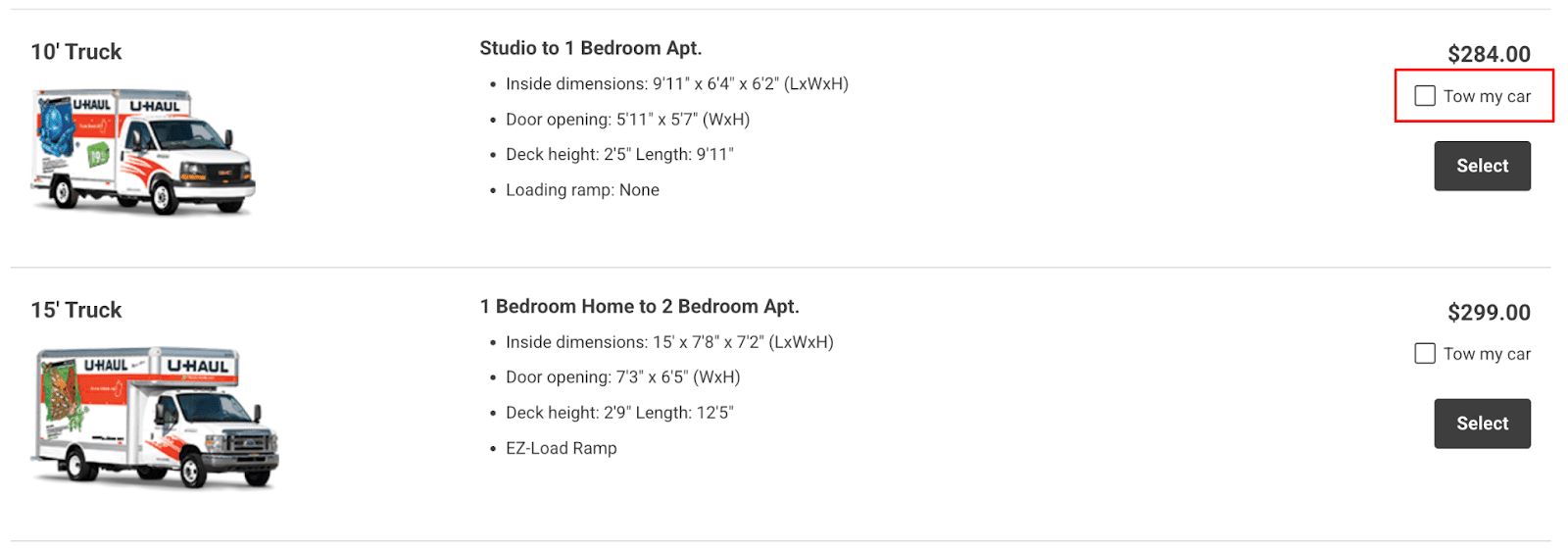Select the 10' Truck for $284.00

click(x=1482, y=166)
